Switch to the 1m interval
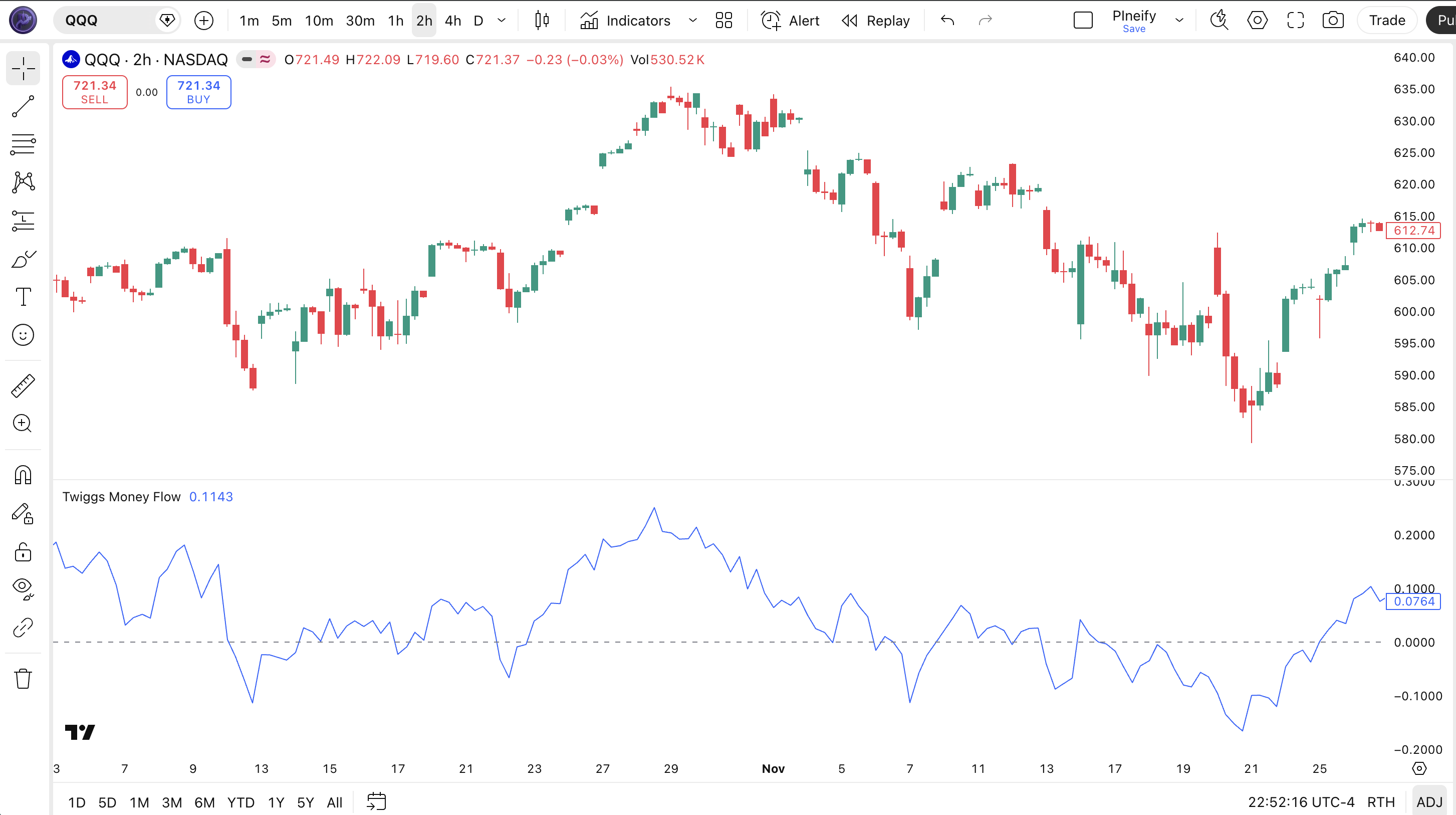This screenshot has width=1456, height=815. [249, 21]
